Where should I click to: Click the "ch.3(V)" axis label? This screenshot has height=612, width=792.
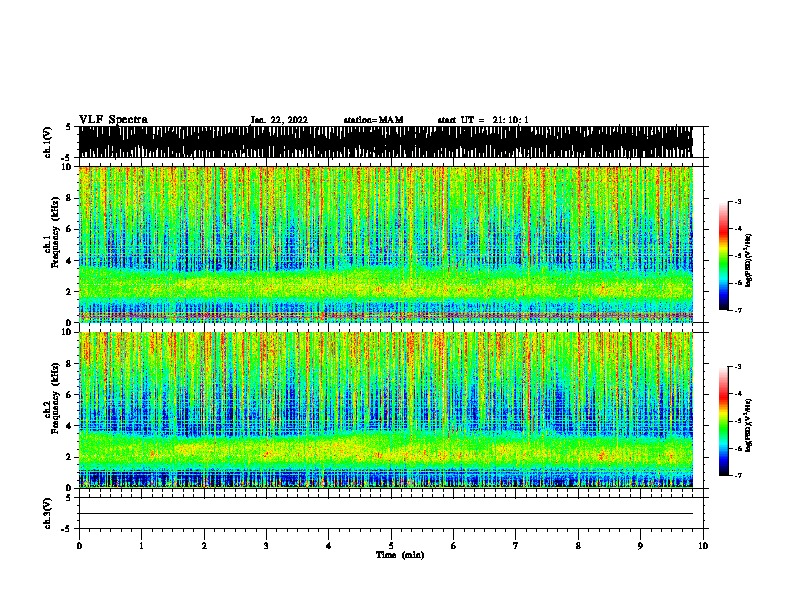pyautogui.click(x=48, y=513)
